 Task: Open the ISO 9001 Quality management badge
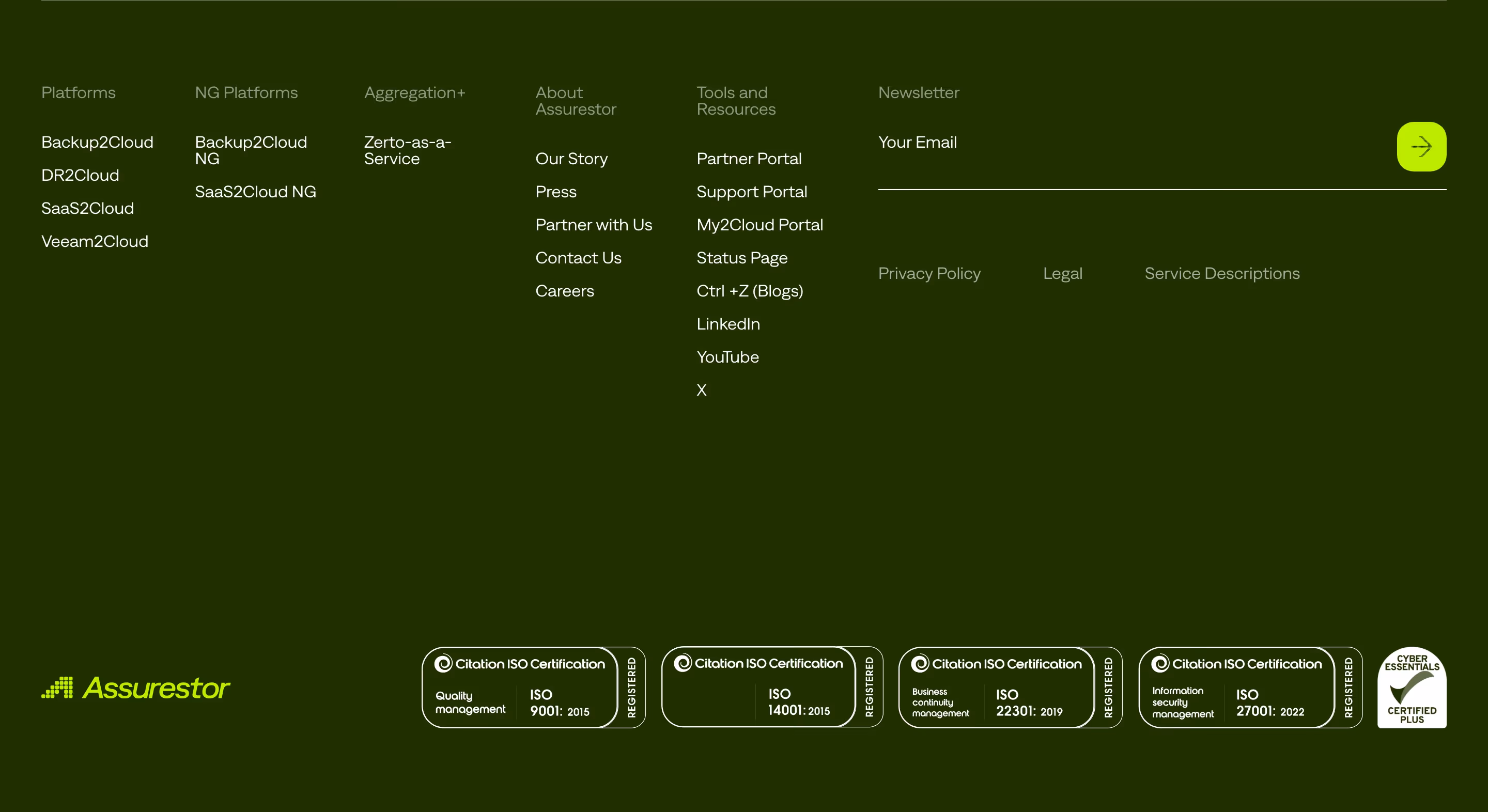click(533, 687)
